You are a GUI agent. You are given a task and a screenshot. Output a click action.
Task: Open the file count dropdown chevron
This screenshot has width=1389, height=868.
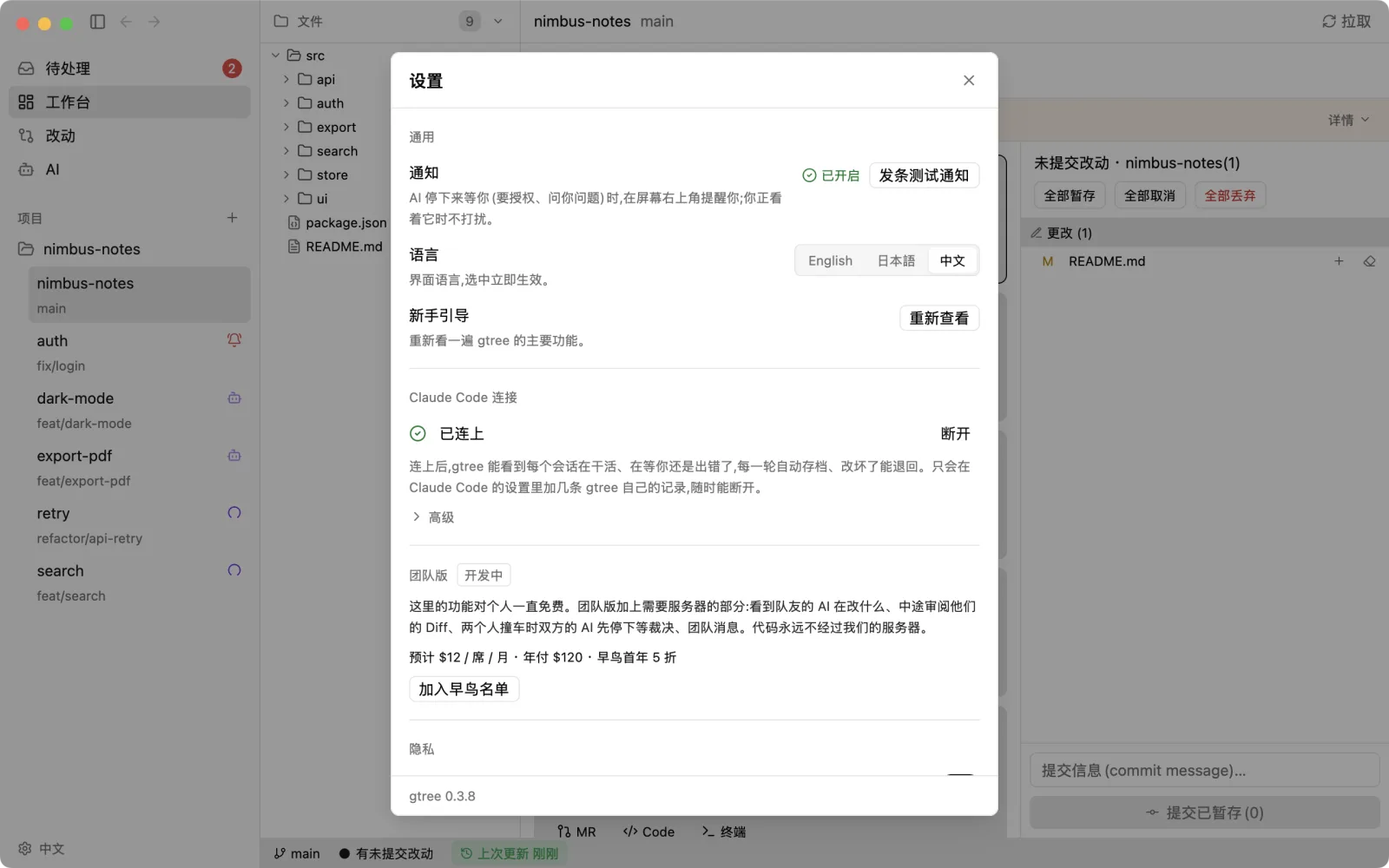coord(498,22)
